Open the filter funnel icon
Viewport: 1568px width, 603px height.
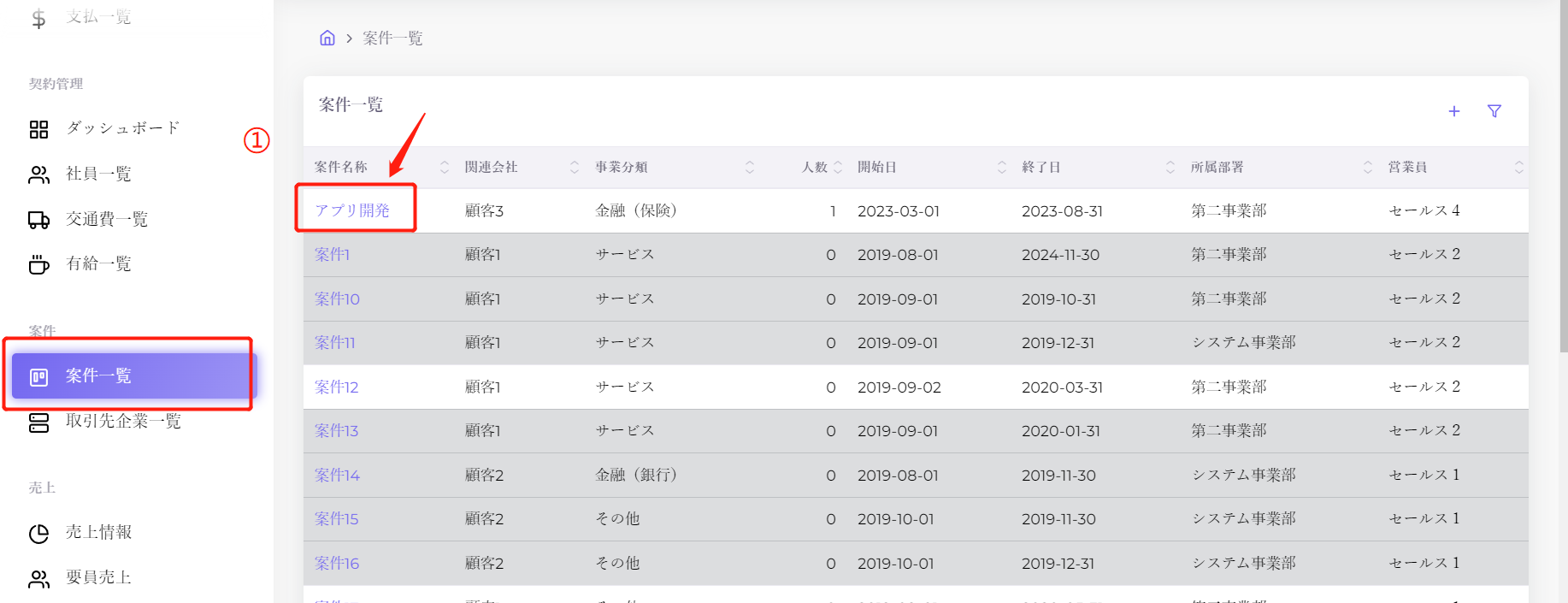coord(1494,111)
